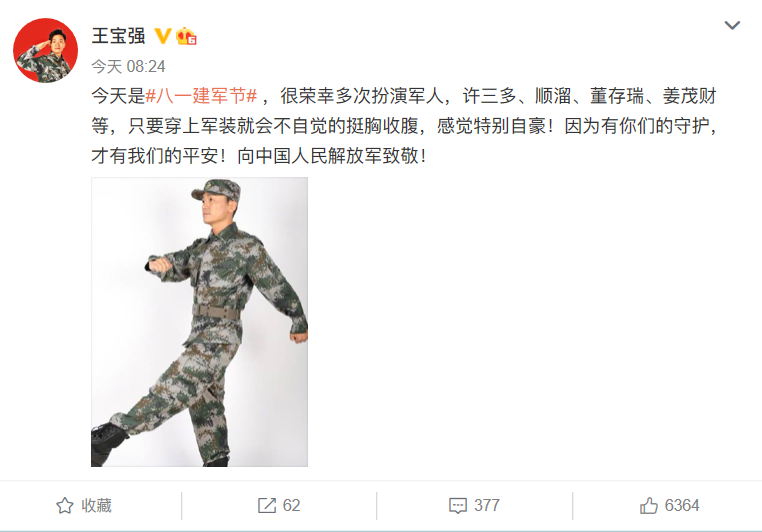
Task: Enlarge the marching soldier photo thumbnail
Action: tap(199, 322)
